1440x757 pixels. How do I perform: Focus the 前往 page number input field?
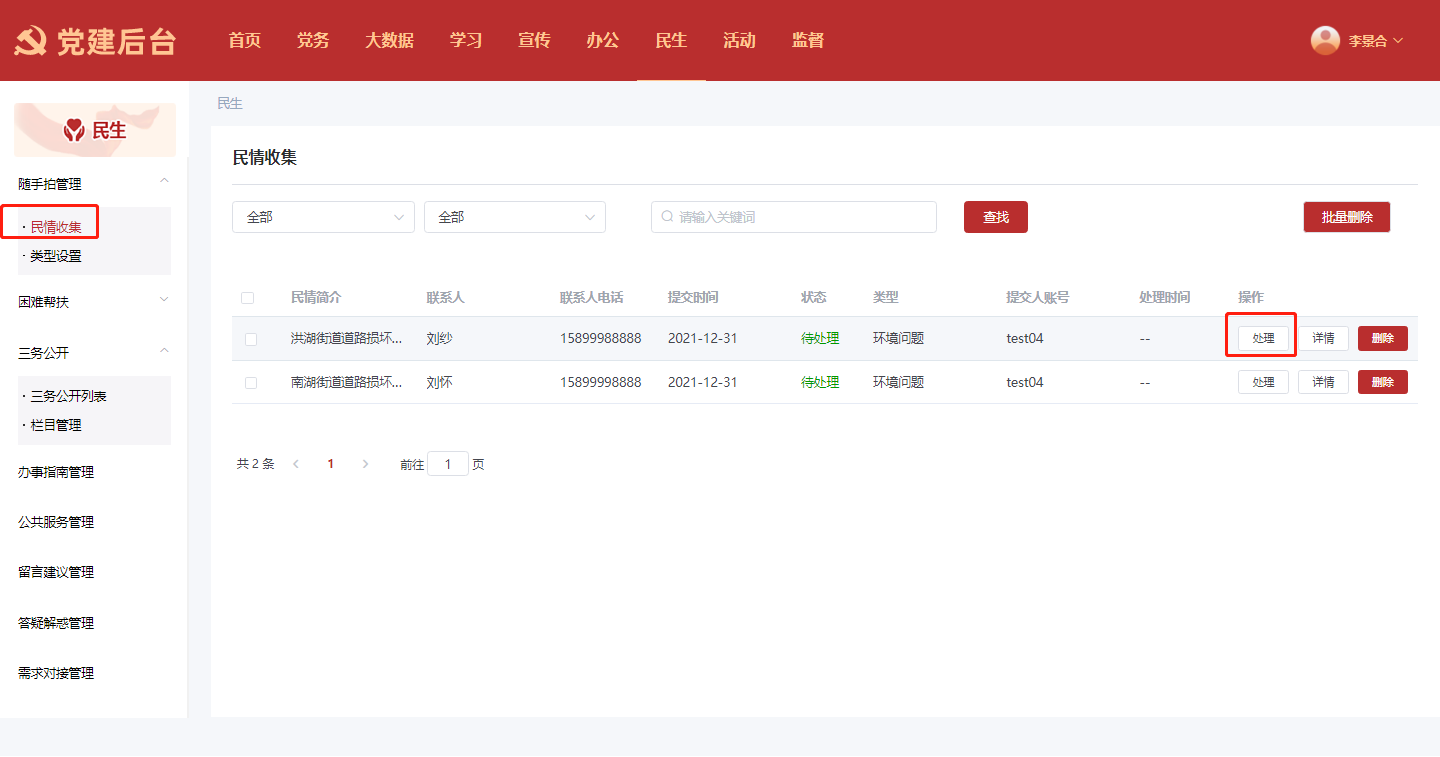[x=448, y=464]
